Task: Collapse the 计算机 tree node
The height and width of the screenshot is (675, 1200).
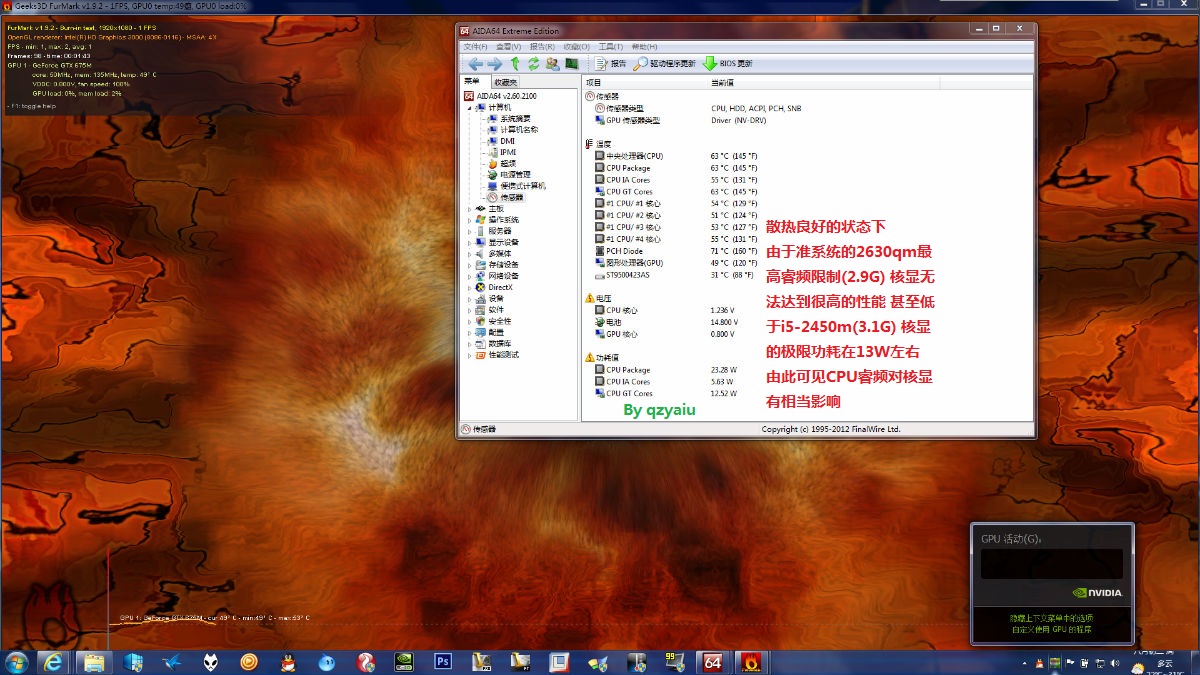Action: click(469, 107)
